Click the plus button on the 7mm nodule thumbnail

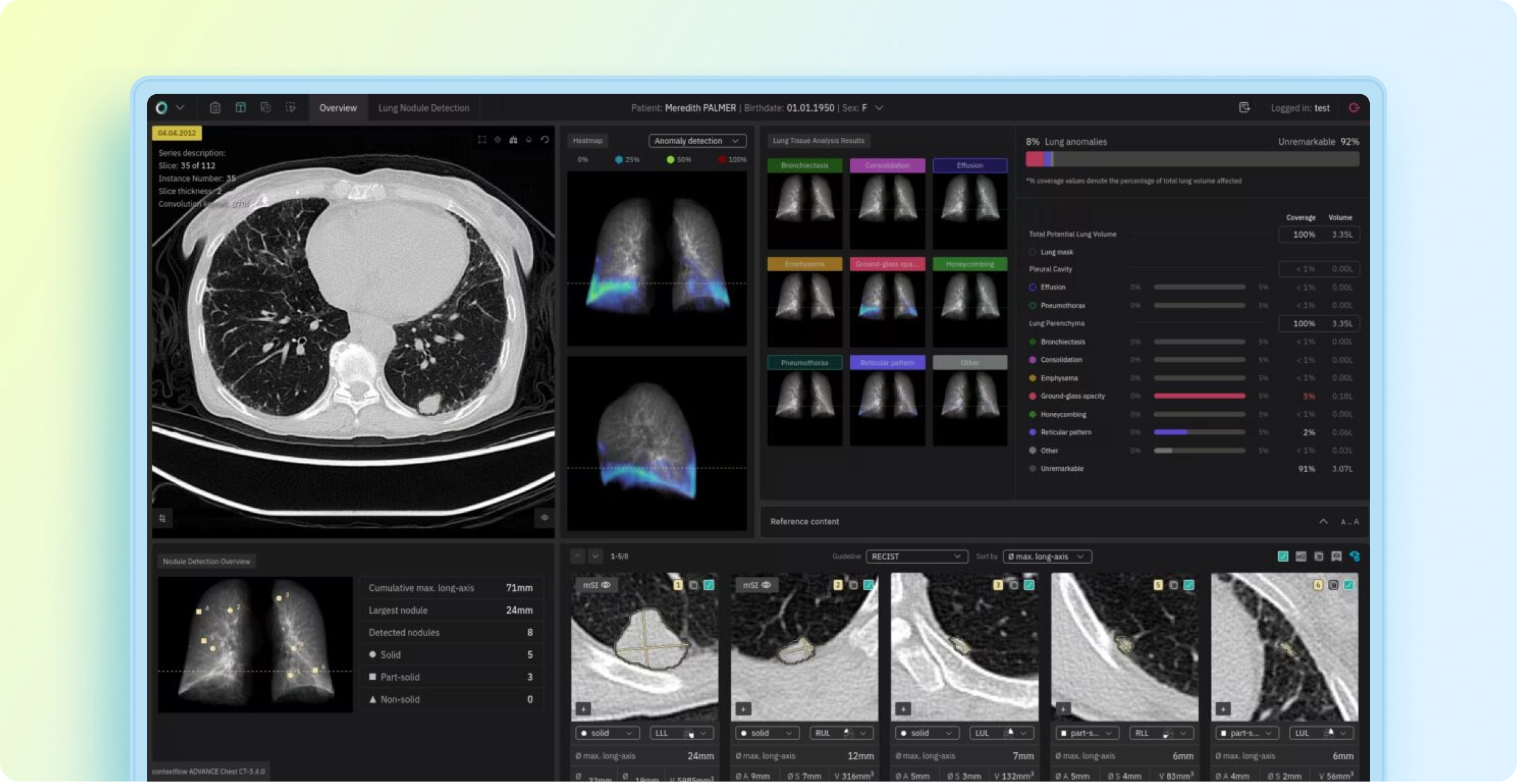pos(903,709)
